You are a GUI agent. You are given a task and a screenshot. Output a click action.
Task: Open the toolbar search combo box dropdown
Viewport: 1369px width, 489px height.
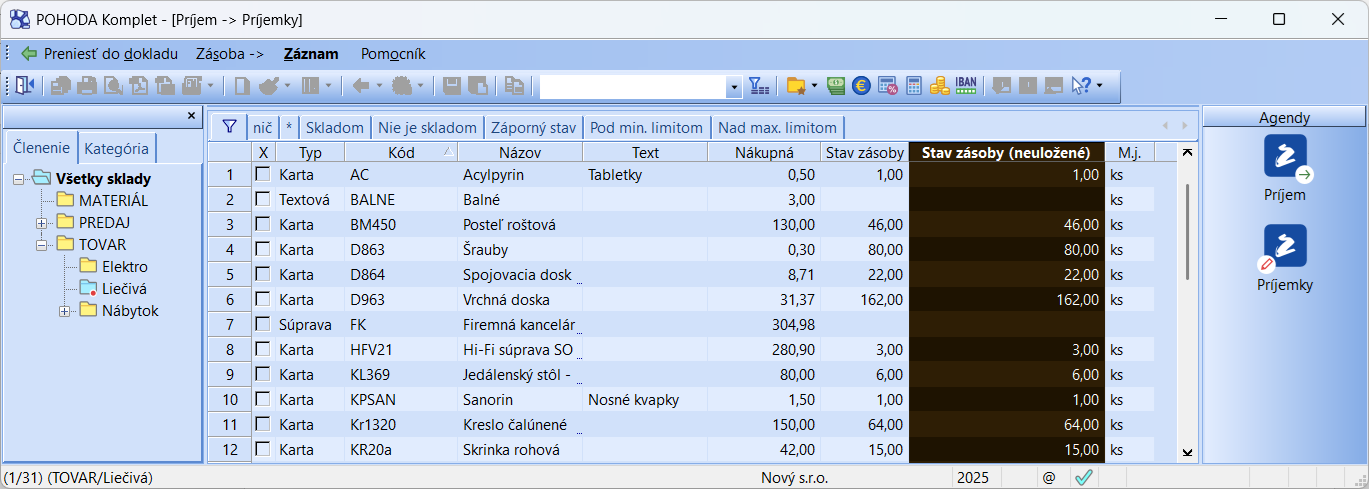(735, 88)
